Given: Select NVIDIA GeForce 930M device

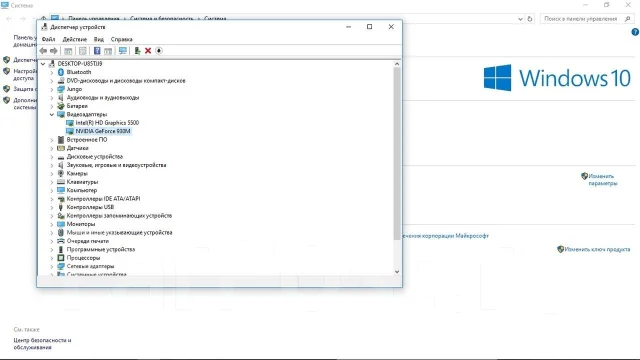Looking at the screenshot, I should click(x=103, y=131).
